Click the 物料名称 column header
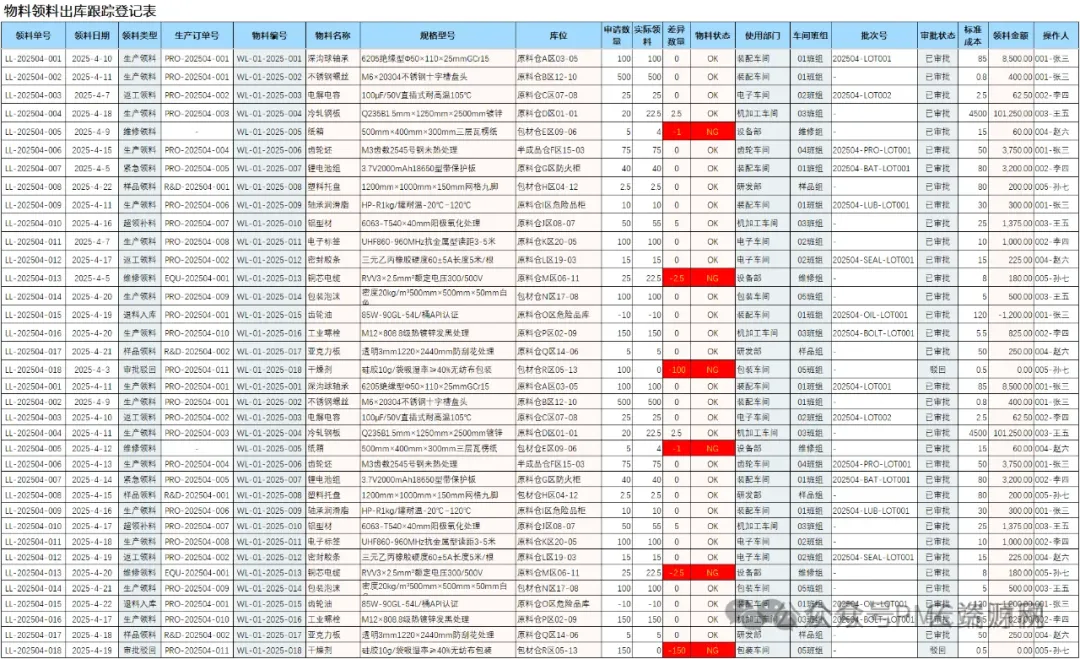This screenshot has width=1080, height=659. tap(333, 35)
